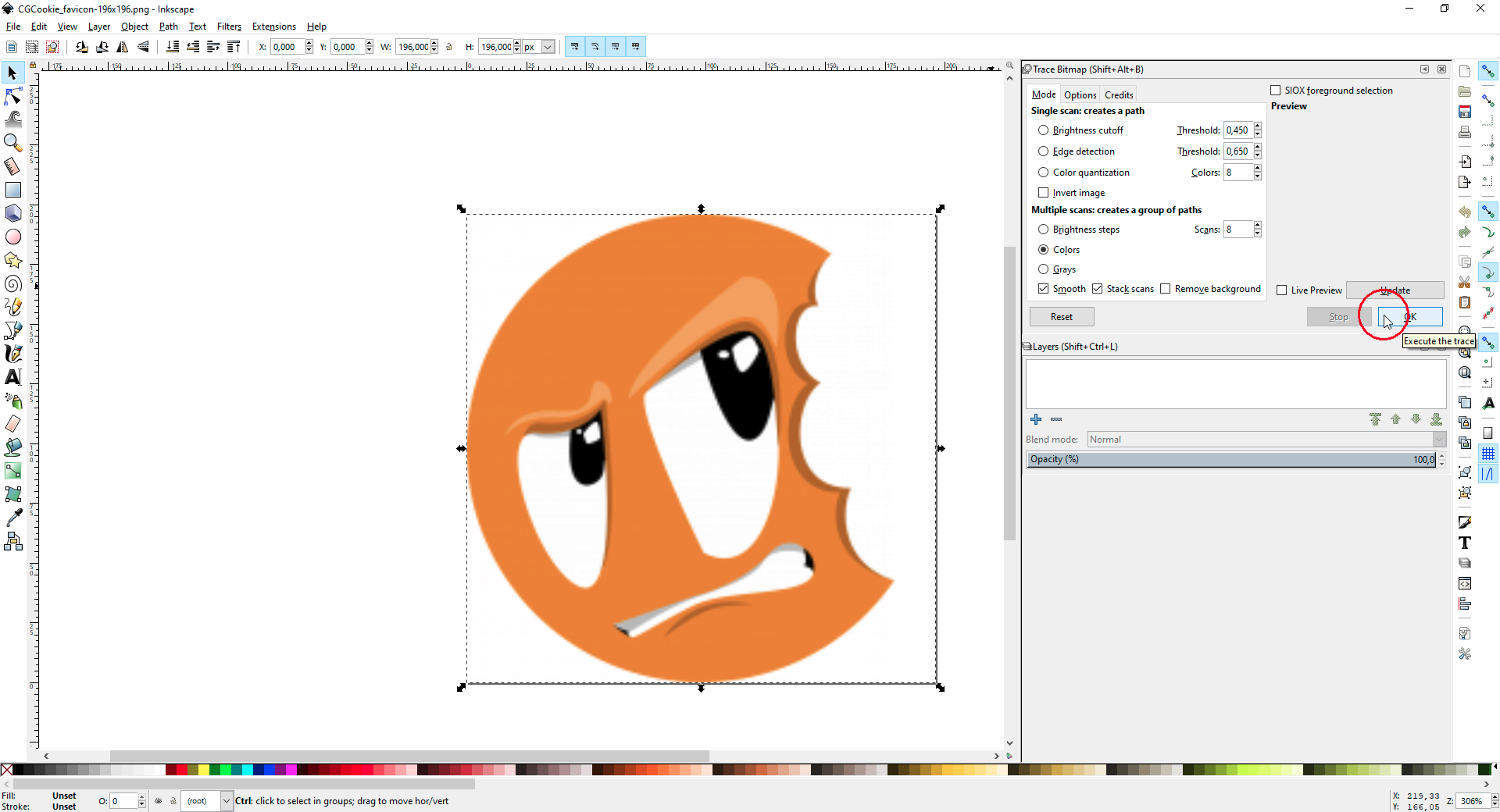Screen dimensions: 1500x812
Task: Select Brightness steps radio option
Action: point(1043,230)
